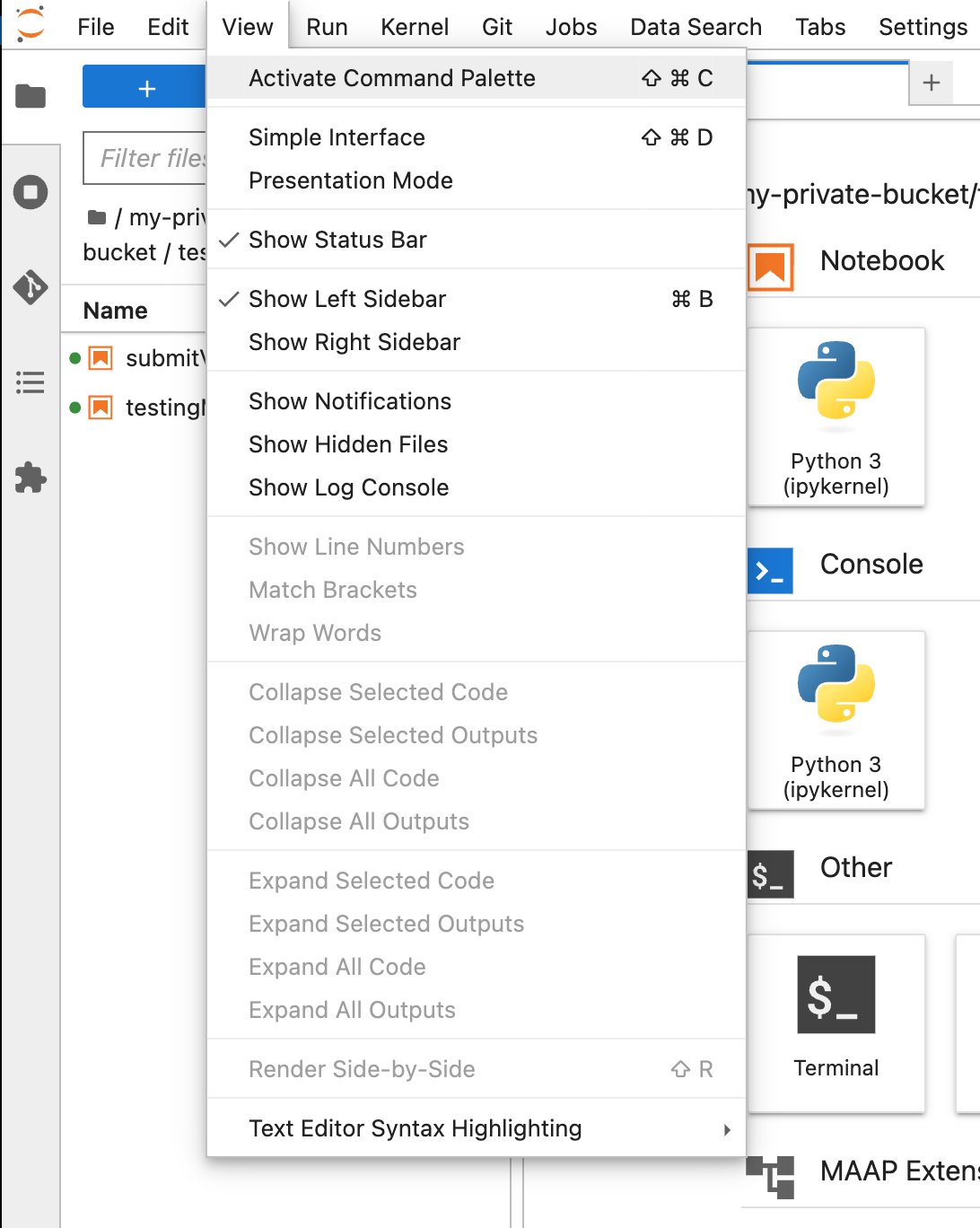Open the View menu

(x=248, y=27)
